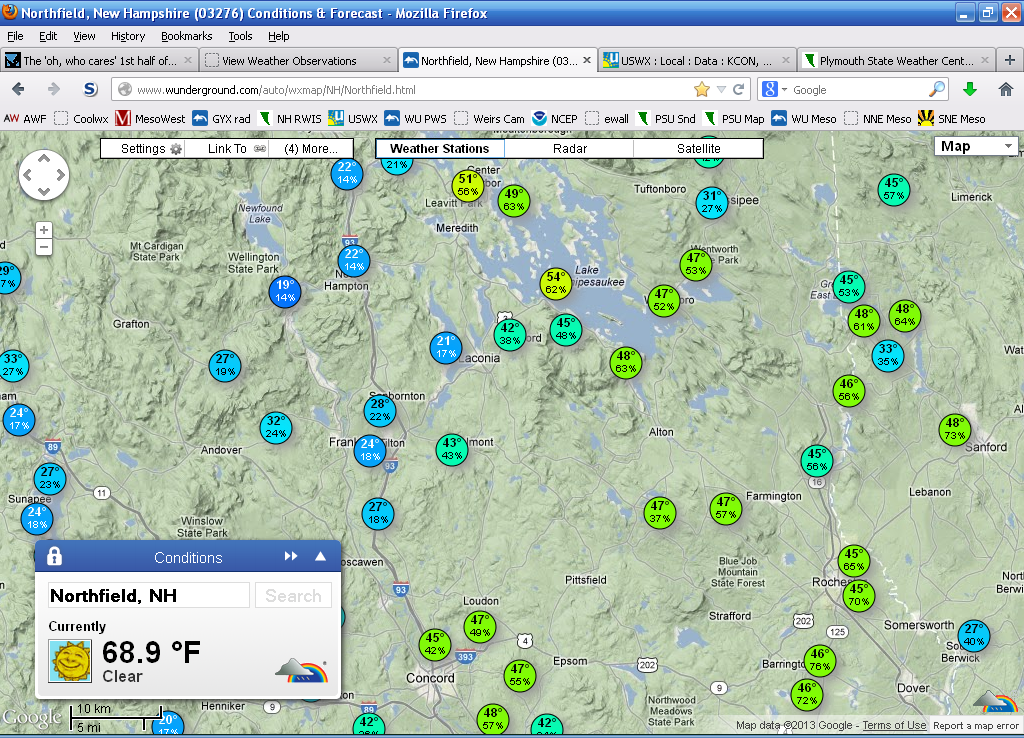Image resolution: width=1024 pixels, height=738 pixels.
Task: Open the NCEP bookmark
Action: 554,119
